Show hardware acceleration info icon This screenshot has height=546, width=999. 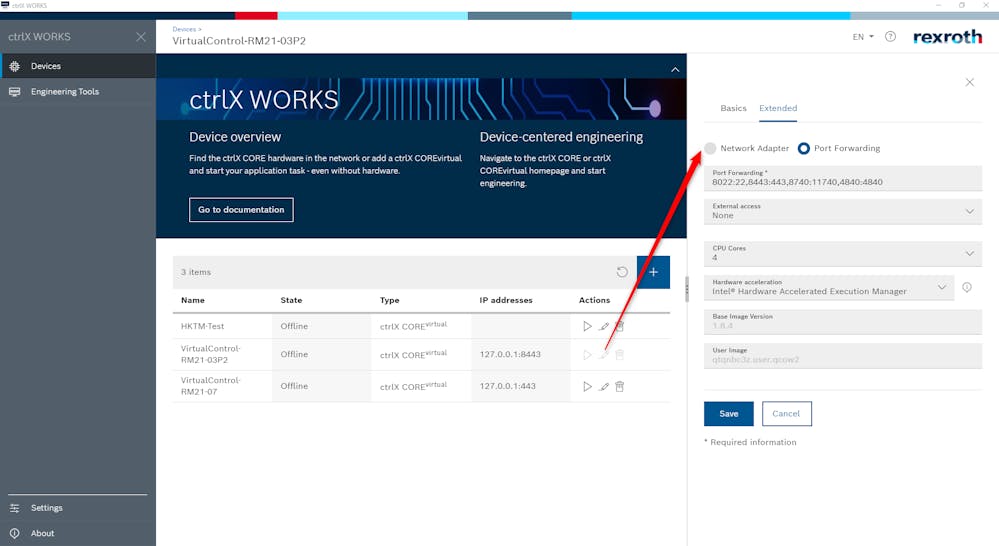[x=967, y=287]
